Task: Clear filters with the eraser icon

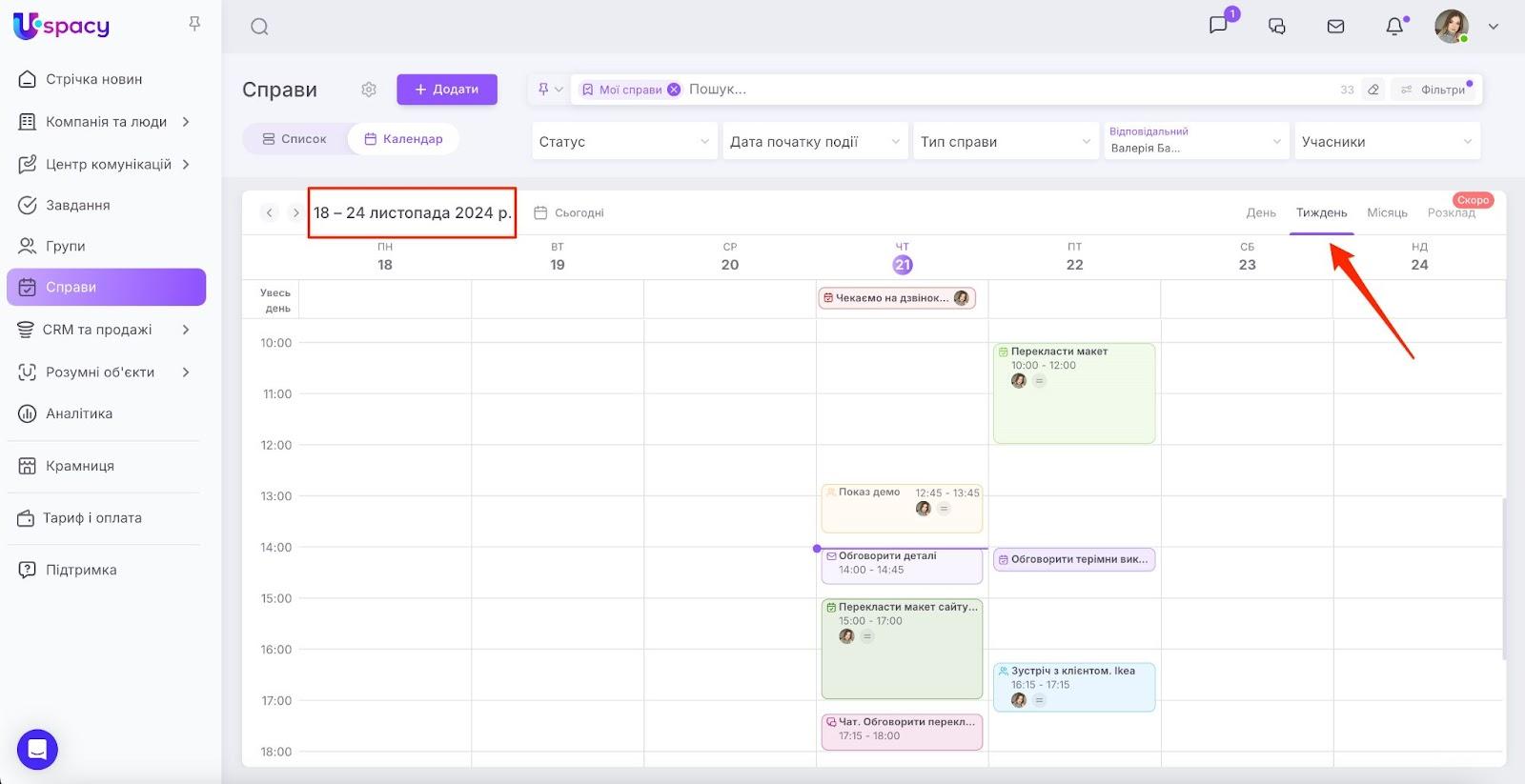Action: coord(1373,90)
